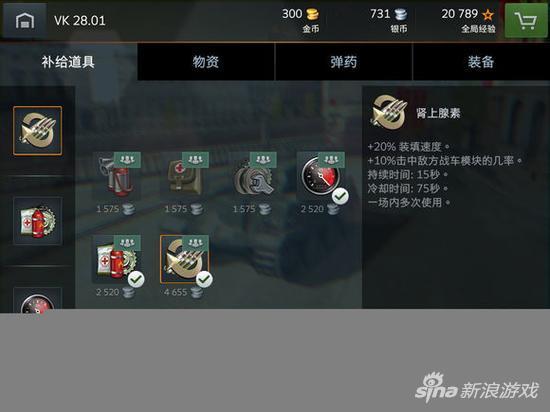The height and width of the screenshot is (412, 550).
Task: Select the fire extinguisher consumable
Action: click(x=116, y=176)
